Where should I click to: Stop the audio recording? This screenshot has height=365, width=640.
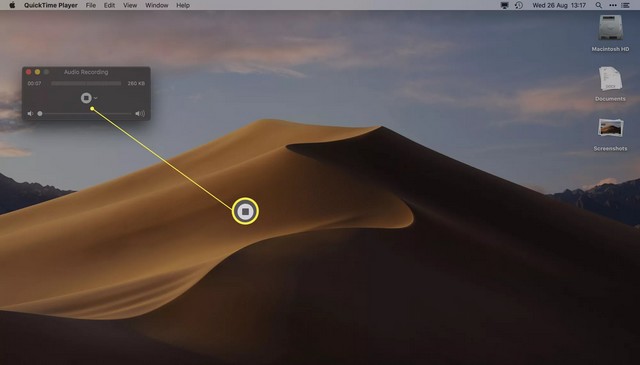point(86,98)
